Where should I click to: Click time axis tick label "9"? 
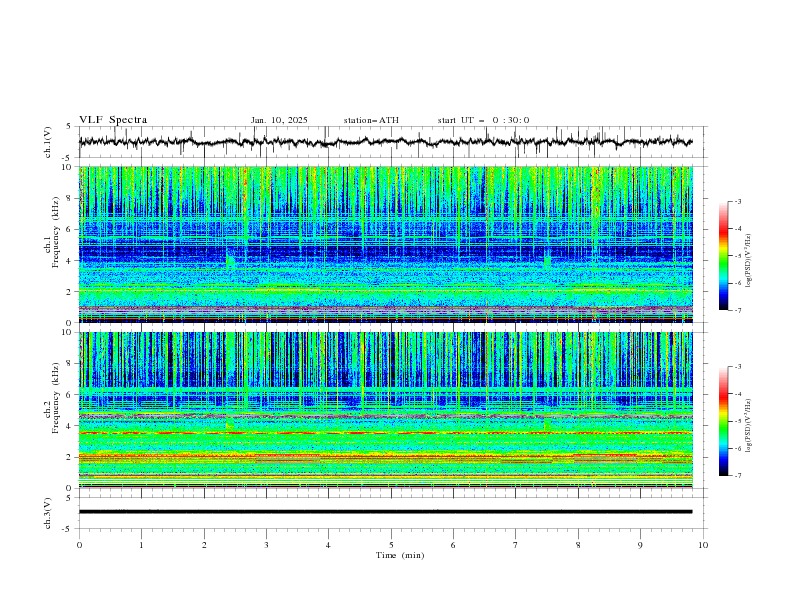tap(640, 545)
